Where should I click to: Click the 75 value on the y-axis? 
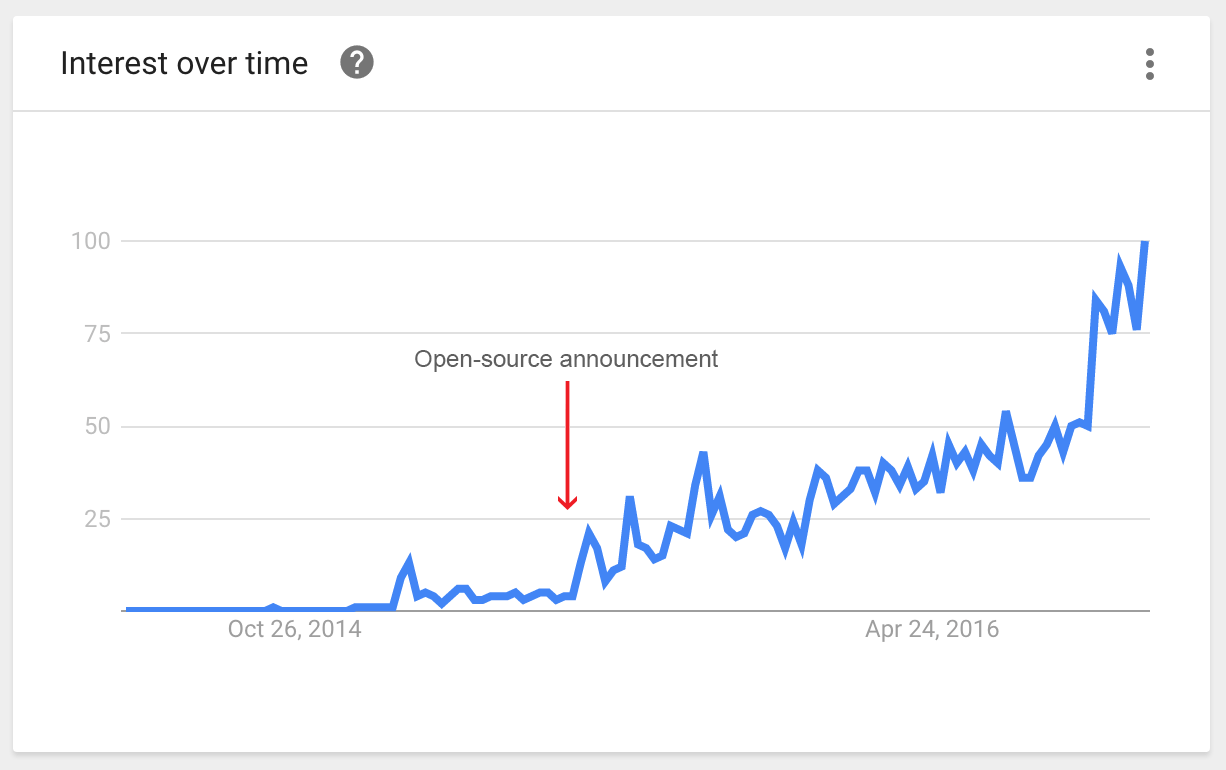coord(95,334)
